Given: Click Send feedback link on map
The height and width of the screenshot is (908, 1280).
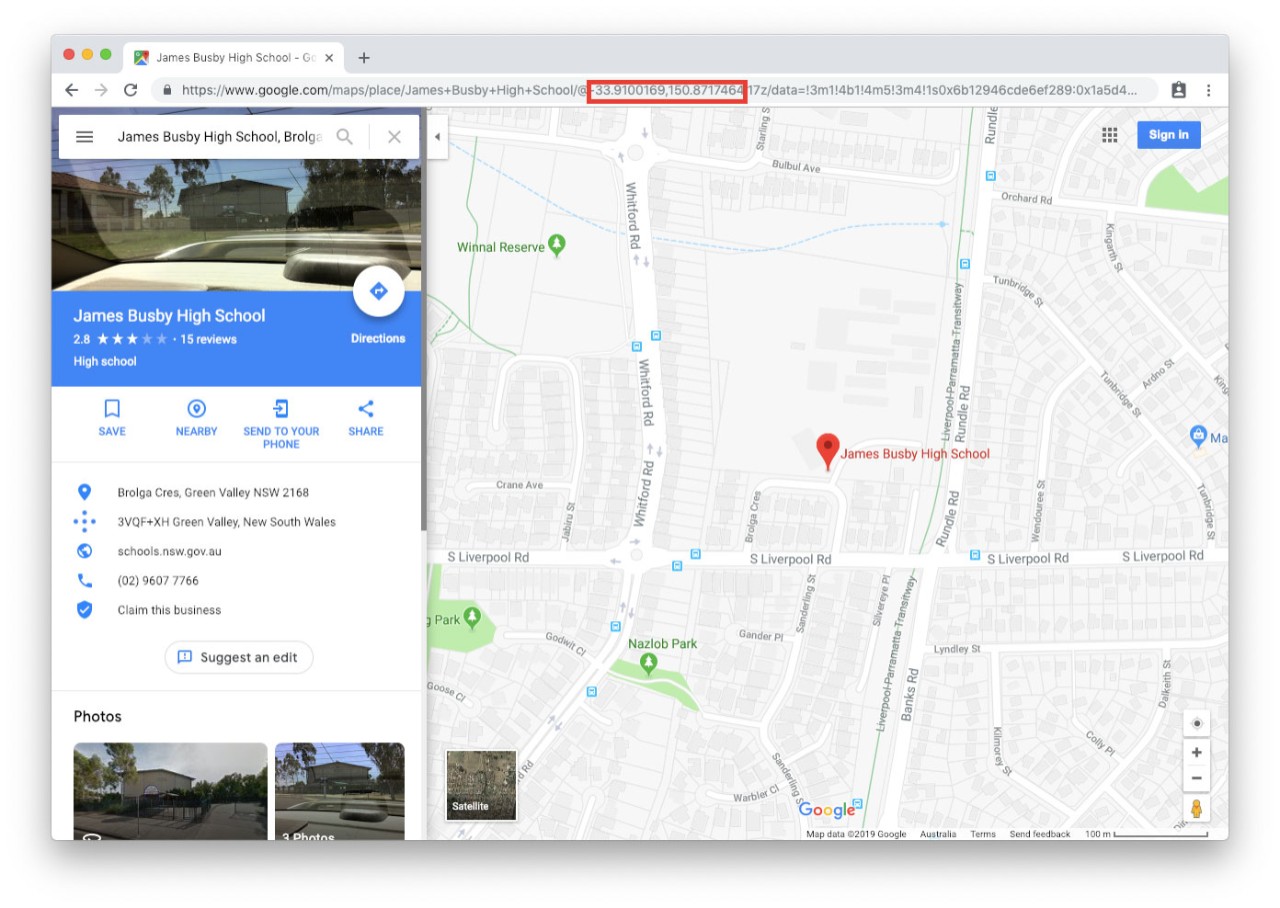Looking at the screenshot, I should click(x=1040, y=834).
